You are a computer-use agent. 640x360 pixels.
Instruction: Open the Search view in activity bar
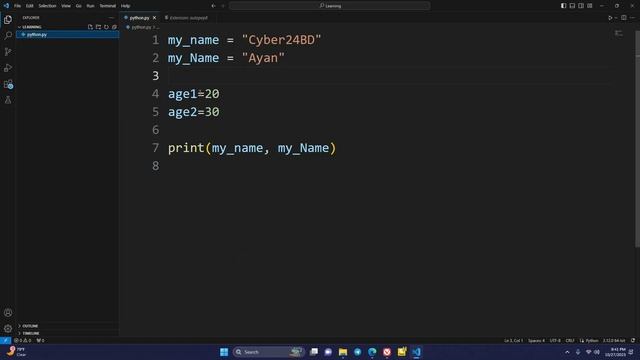click(x=8, y=36)
